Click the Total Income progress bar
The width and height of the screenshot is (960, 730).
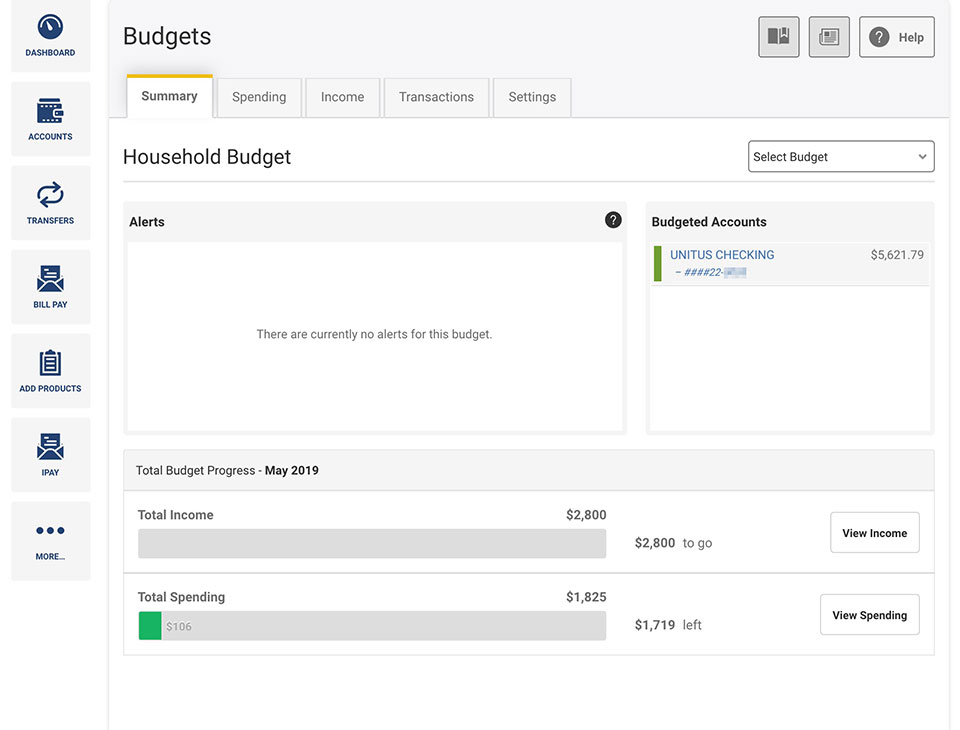372,543
